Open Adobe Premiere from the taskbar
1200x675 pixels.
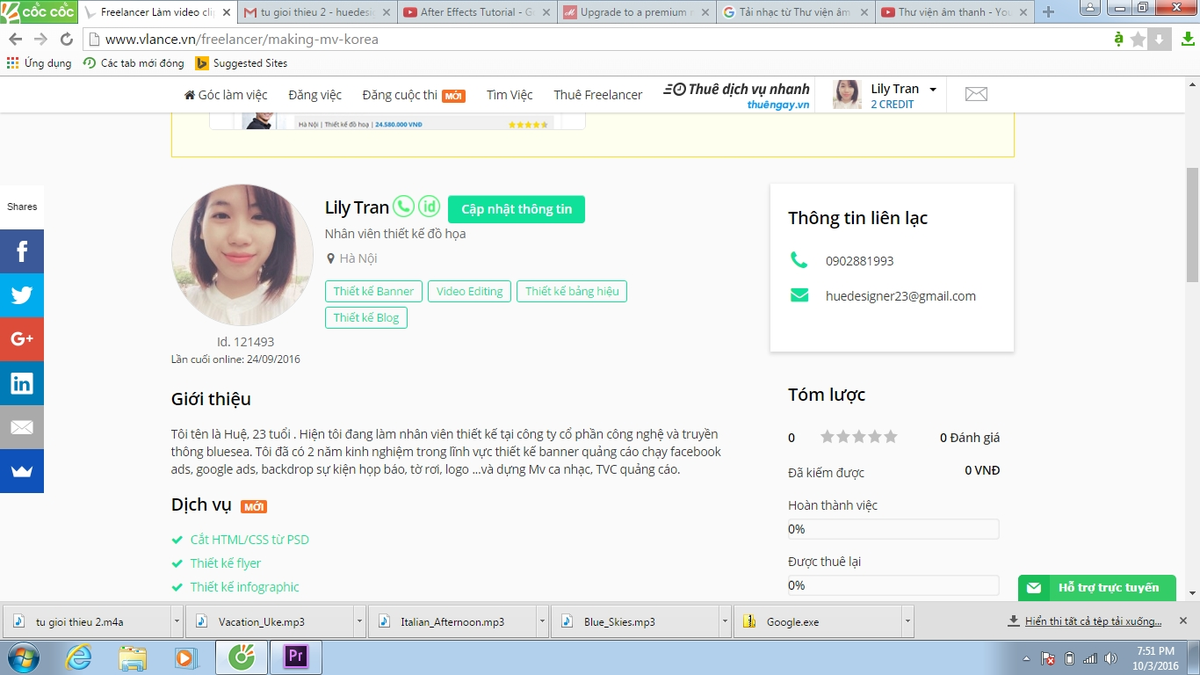point(296,657)
